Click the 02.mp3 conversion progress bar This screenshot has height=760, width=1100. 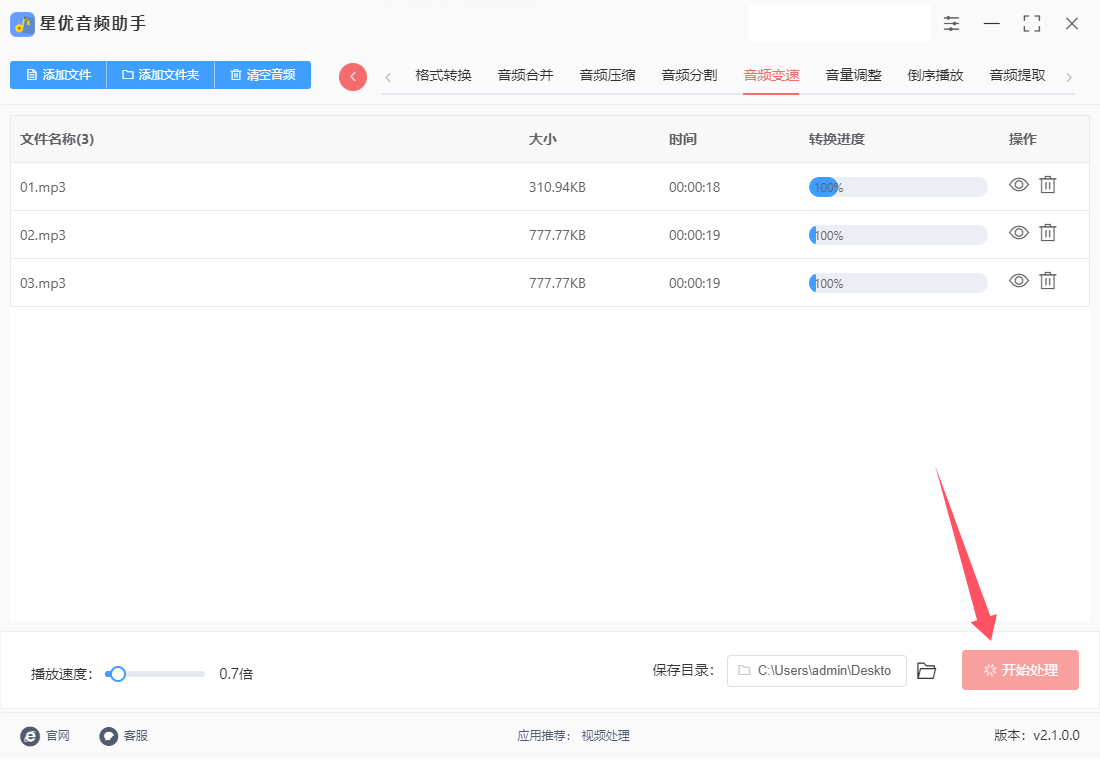pos(898,235)
